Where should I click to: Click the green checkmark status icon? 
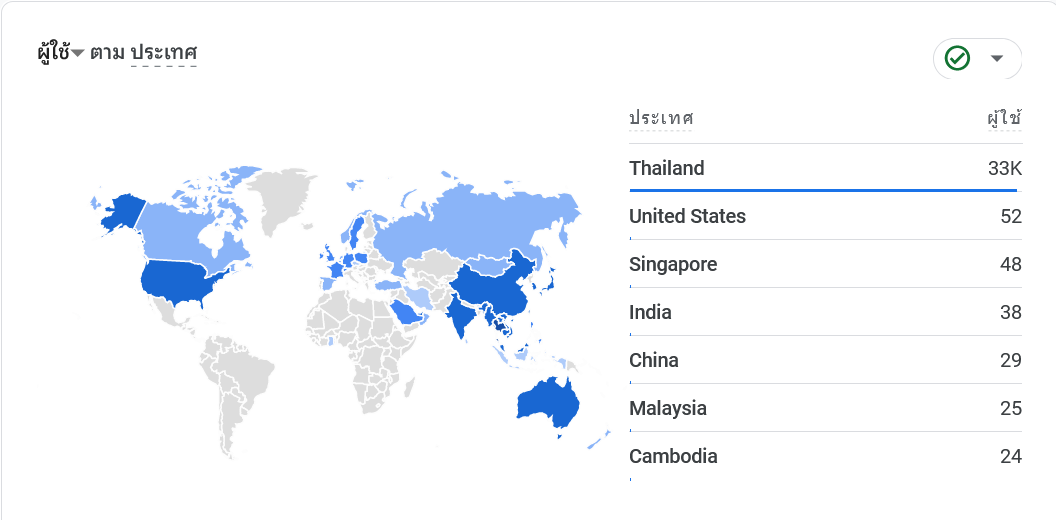tap(957, 59)
